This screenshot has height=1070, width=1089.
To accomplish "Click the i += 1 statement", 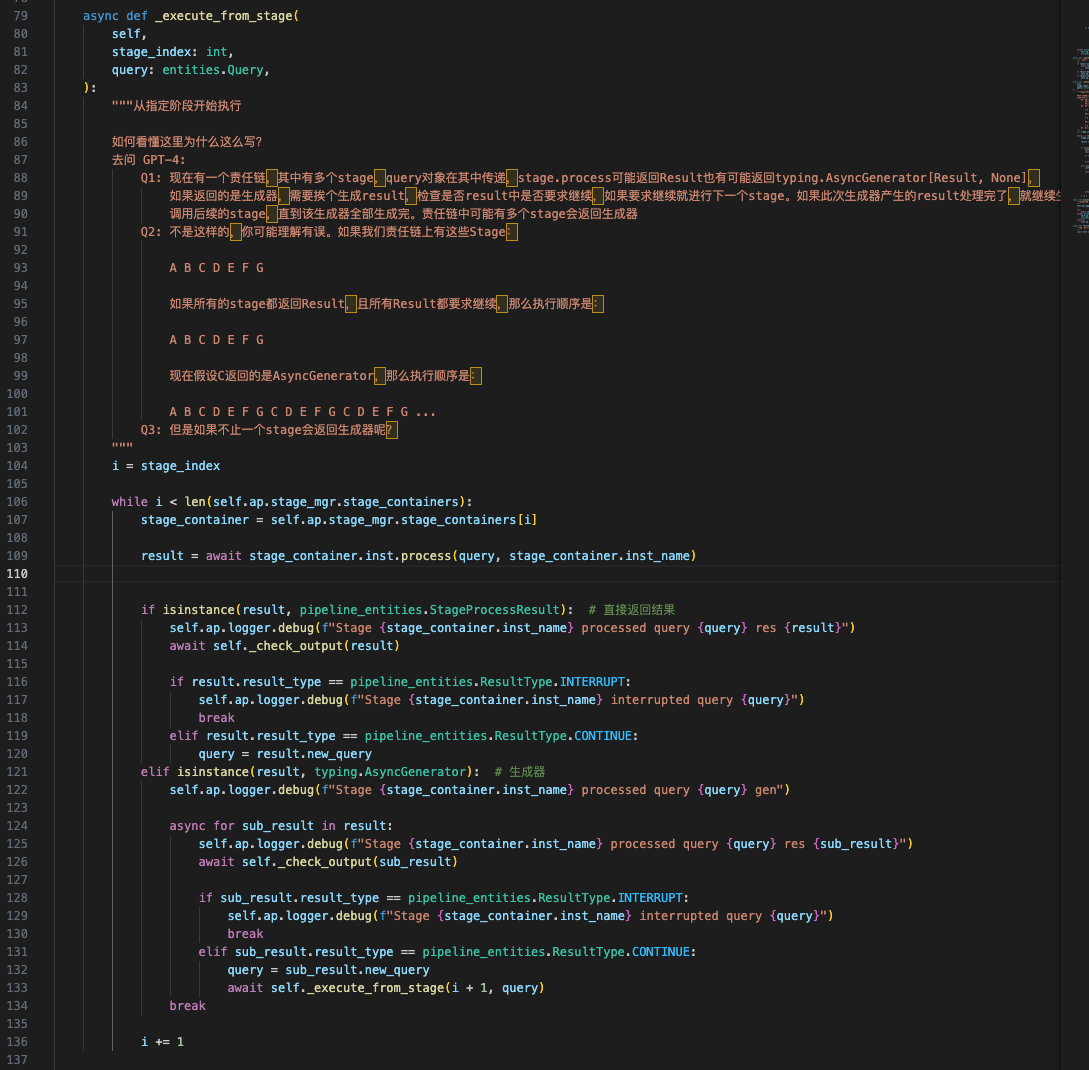I will click(162, 1042).
